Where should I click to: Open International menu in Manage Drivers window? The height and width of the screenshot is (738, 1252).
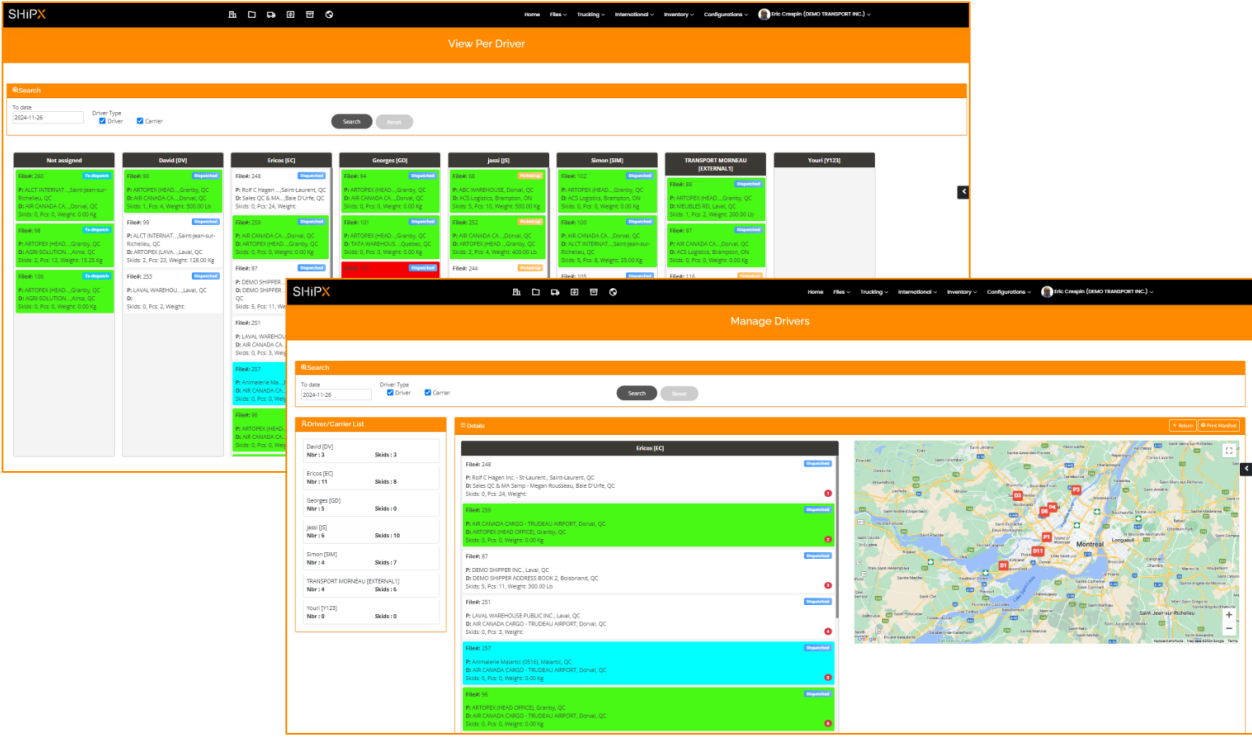(918, 292)
